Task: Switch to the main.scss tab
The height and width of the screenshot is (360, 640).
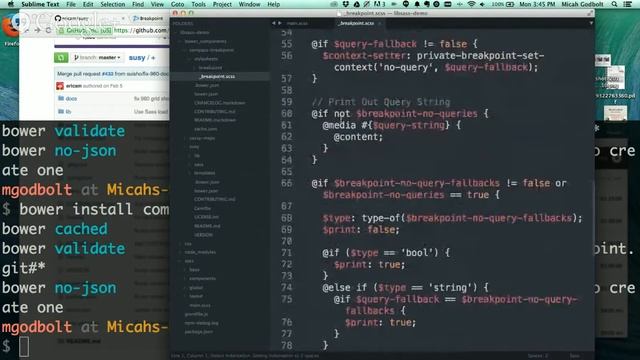Action: click(x=298, y=23)
